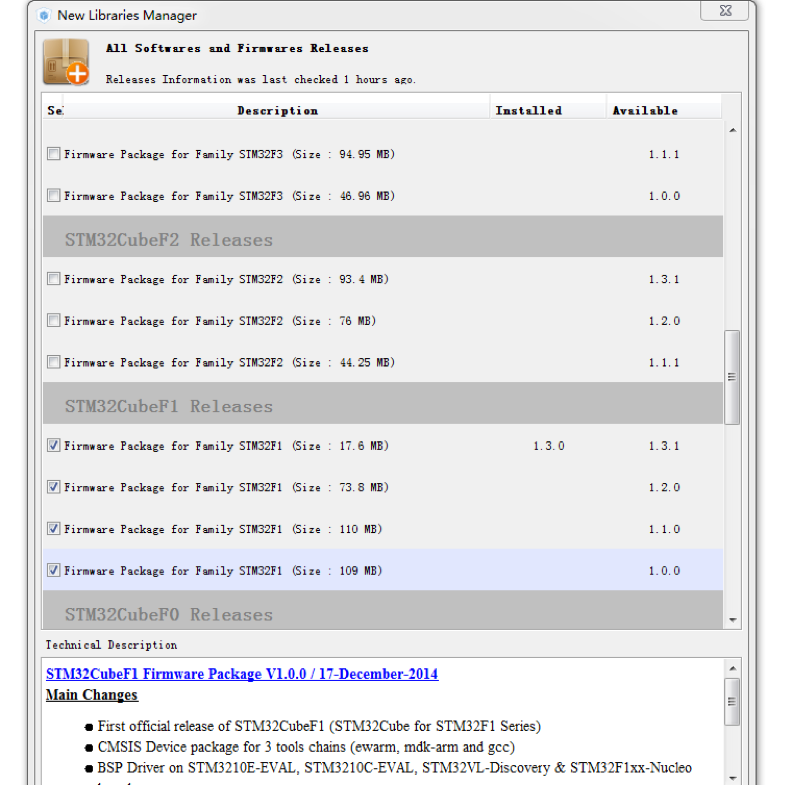Select the STM32CubeF2 Releases group header
792x785 pixels.
tap(383, 237)
